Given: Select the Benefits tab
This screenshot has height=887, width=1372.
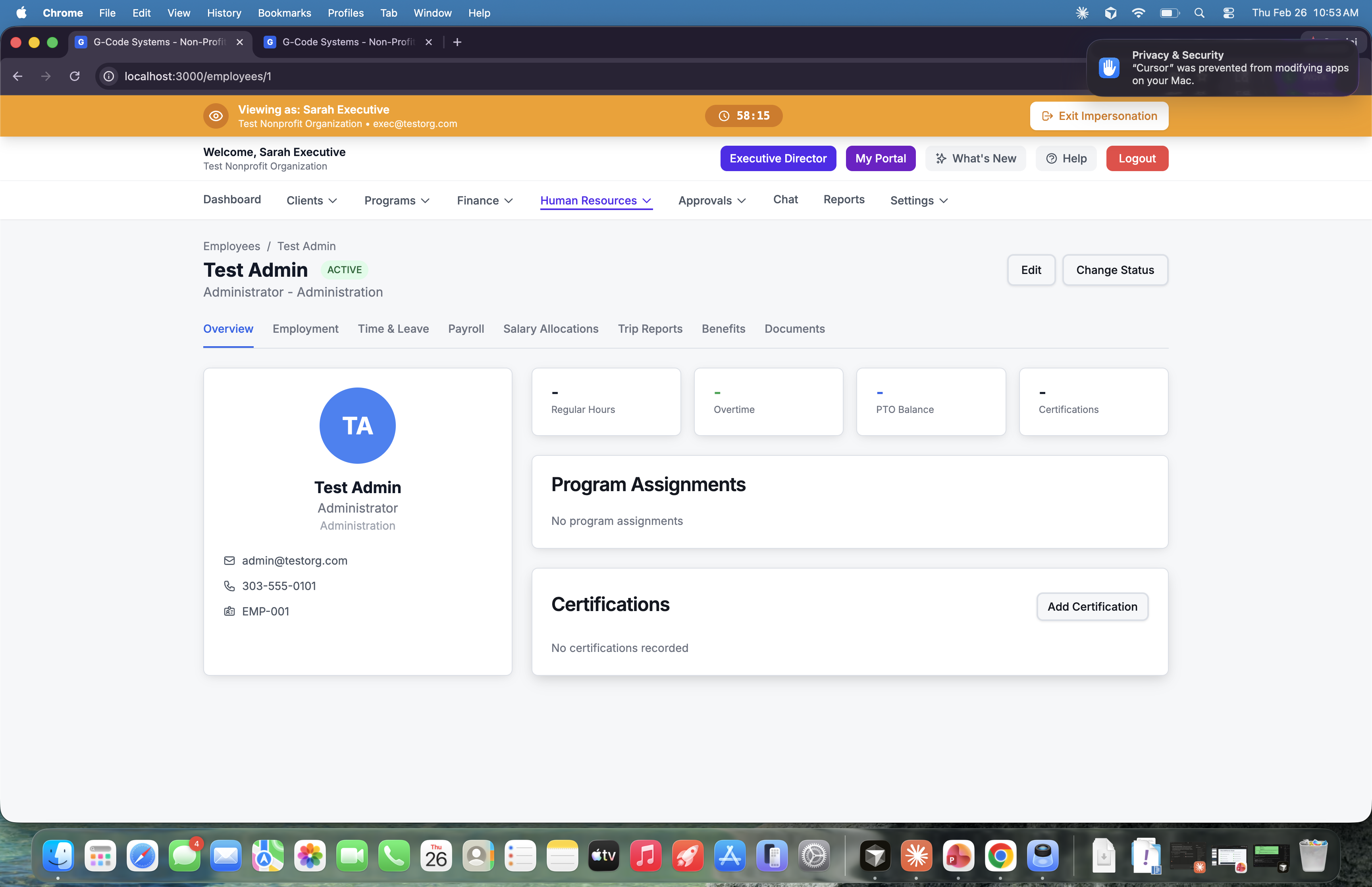Looking at the screenshot, I should pyautogui.click(x=723, y=329).
